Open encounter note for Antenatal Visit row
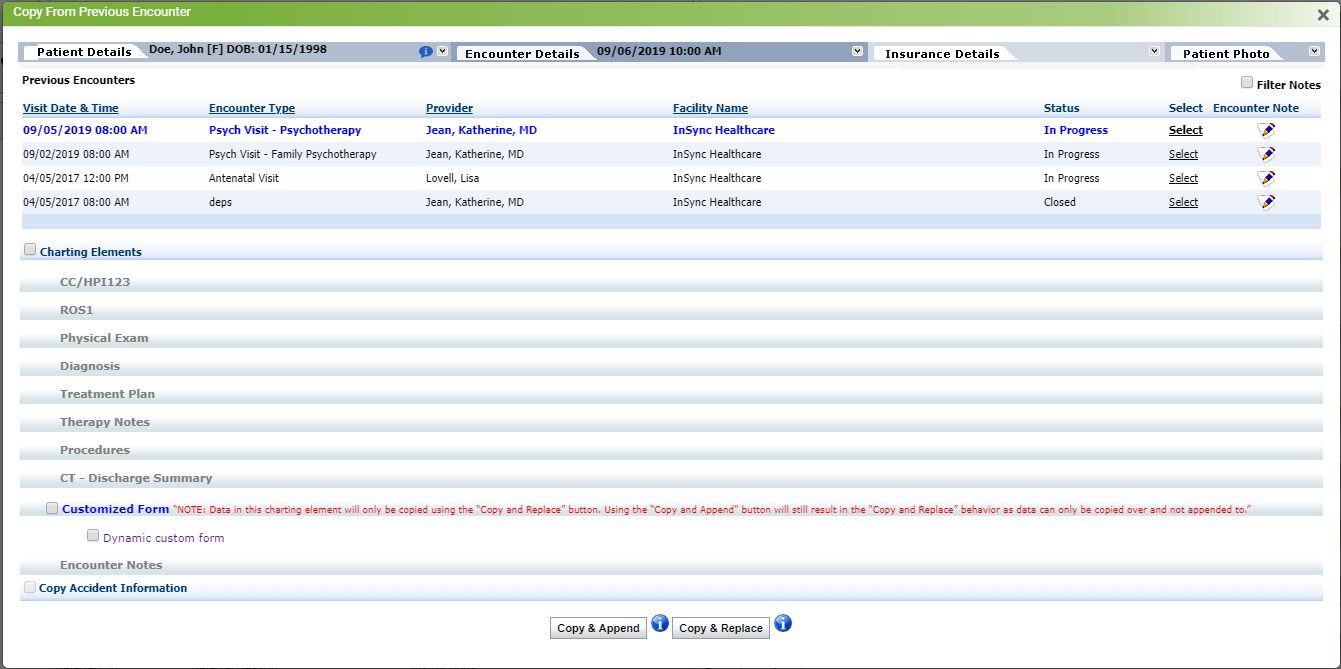Image resolution: width=1341 pixels, height=669 pixels. point(1266,178)
